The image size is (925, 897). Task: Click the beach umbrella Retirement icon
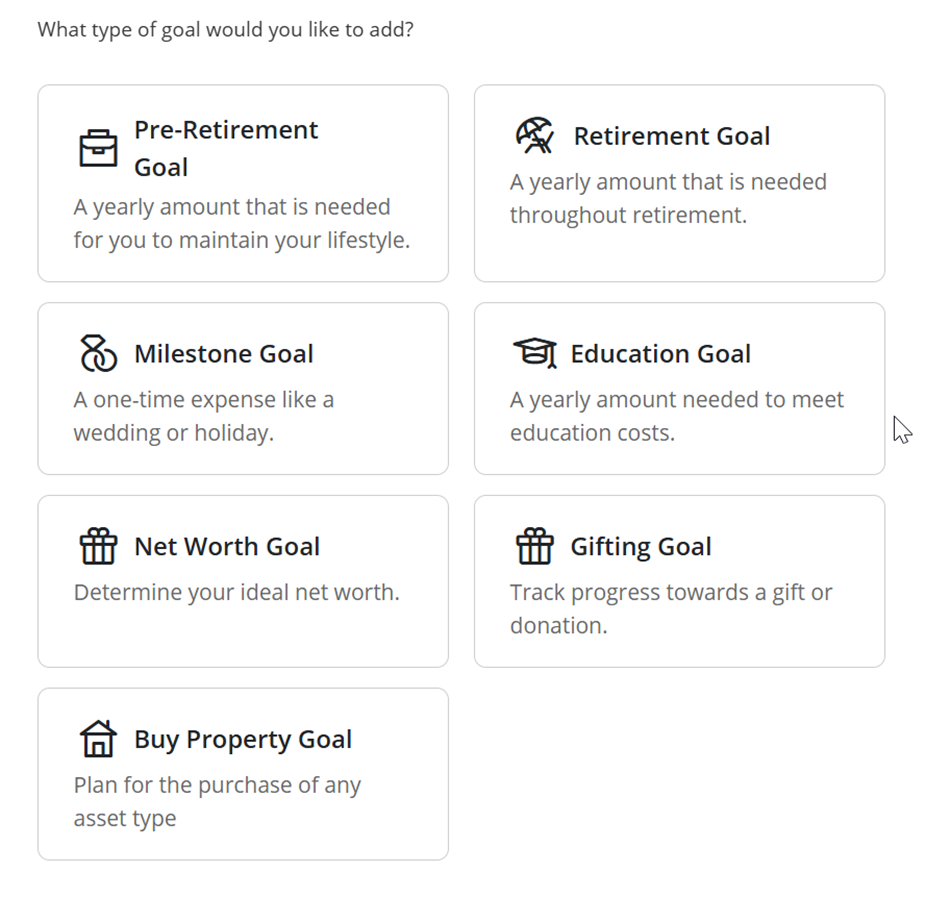pos(535,136)
